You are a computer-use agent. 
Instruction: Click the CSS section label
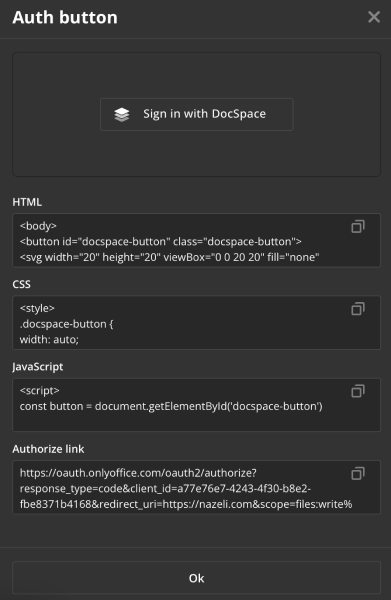[21, 284]
